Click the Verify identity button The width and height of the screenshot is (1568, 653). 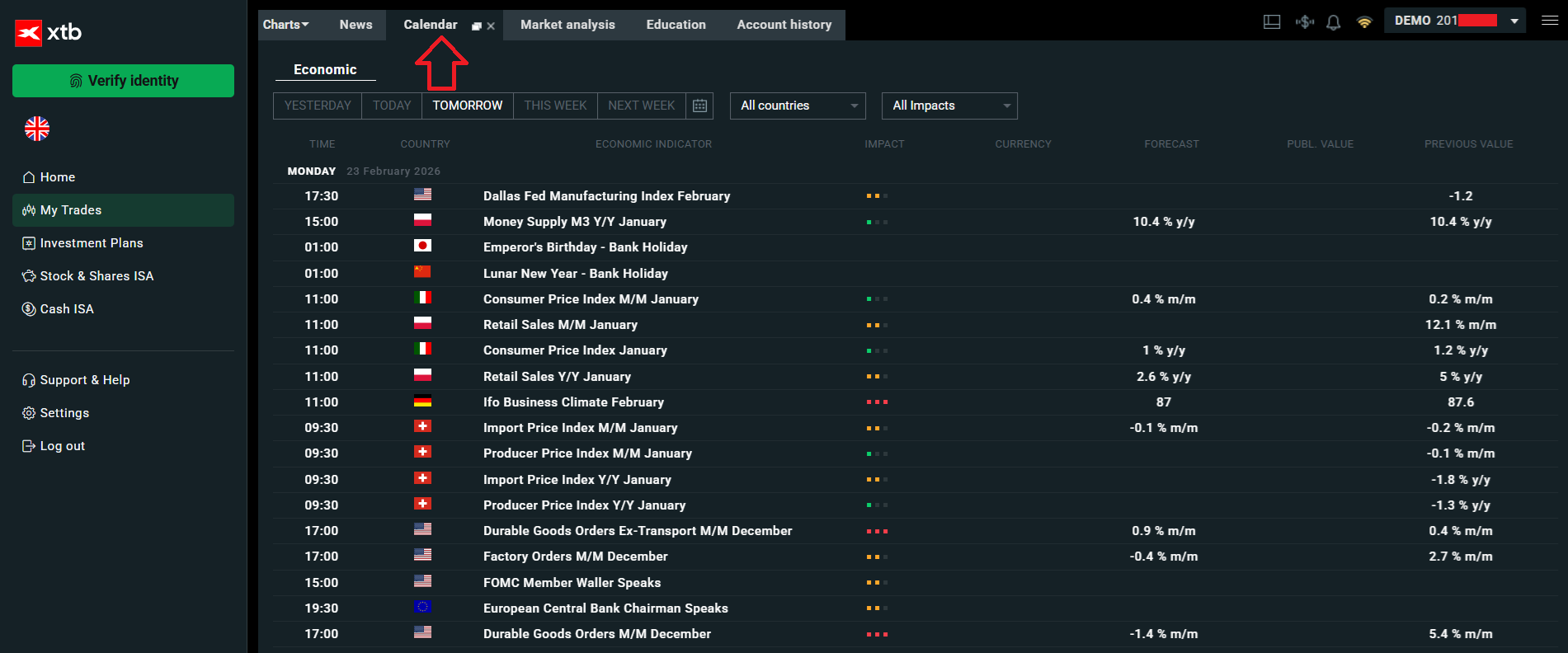point(123,81)
